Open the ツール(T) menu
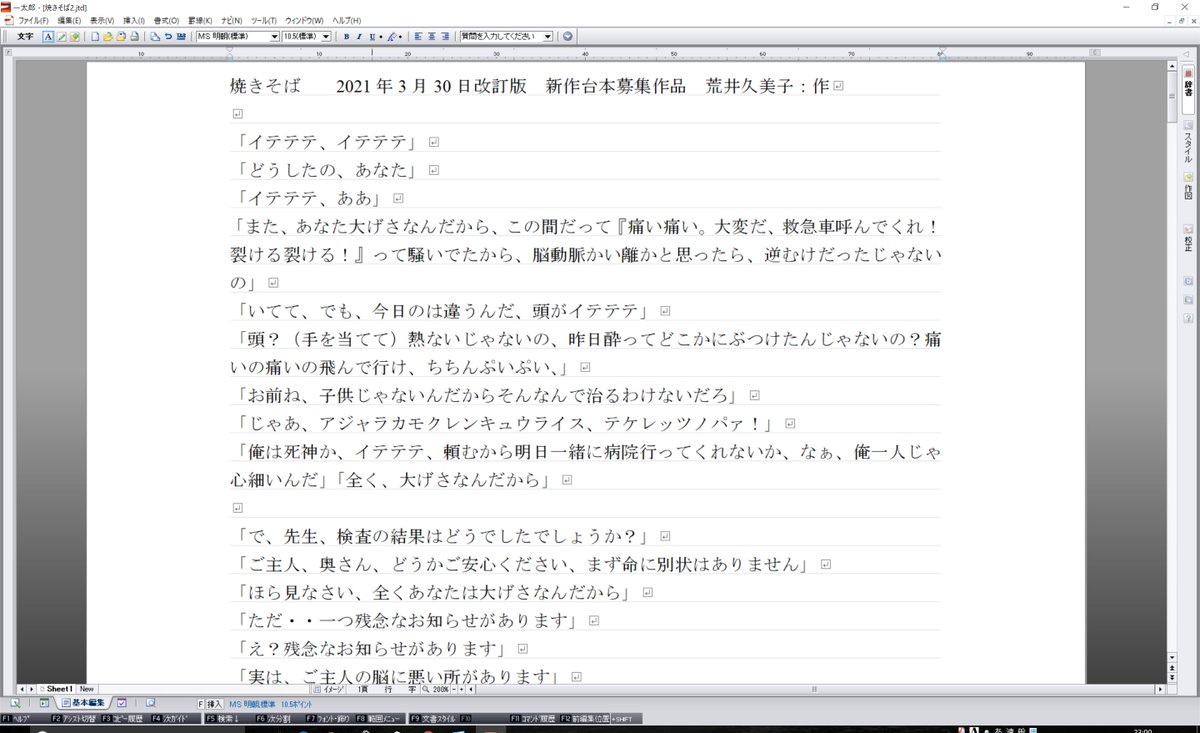The width and height of the screenshot is (1200, 733). (264, 21)
